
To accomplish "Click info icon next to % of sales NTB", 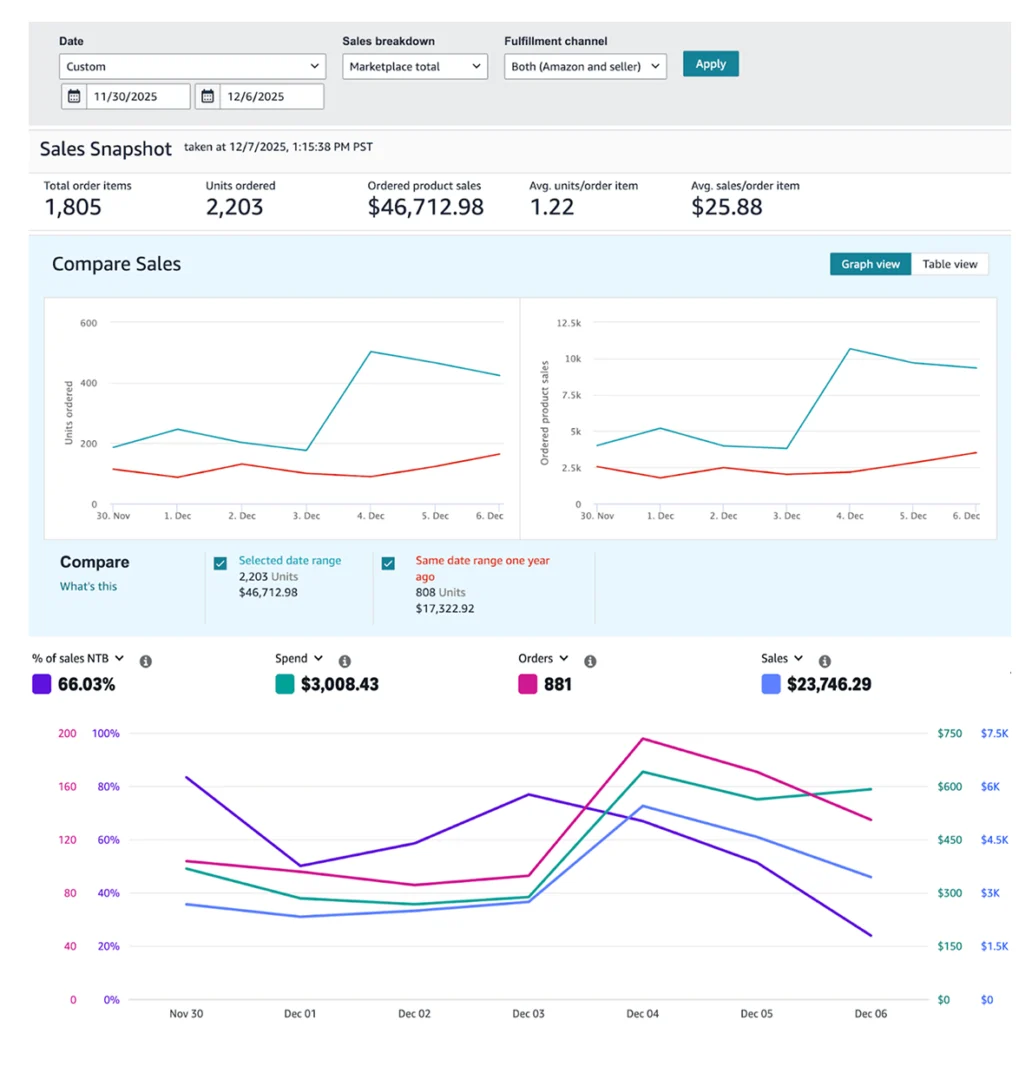I will (x=146, y=661).
